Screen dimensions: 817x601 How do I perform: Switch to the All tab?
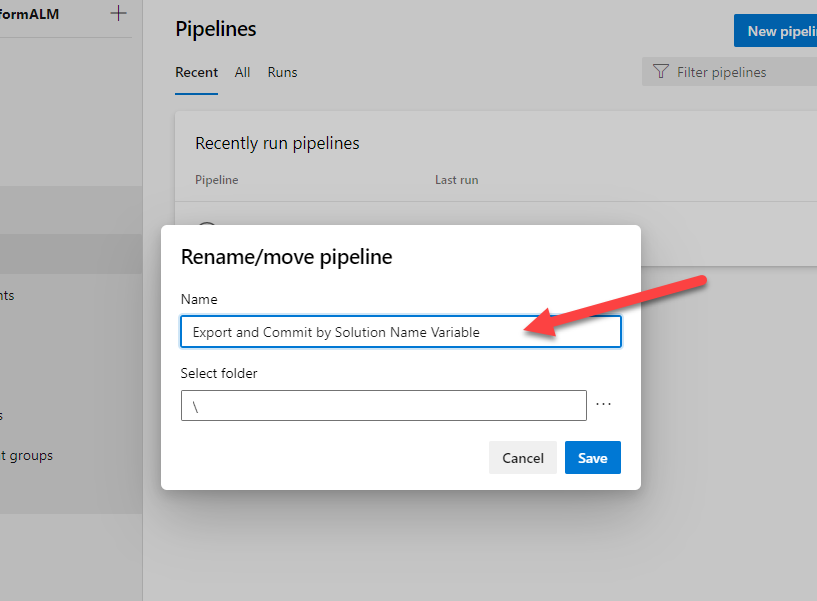click(242, 72)
